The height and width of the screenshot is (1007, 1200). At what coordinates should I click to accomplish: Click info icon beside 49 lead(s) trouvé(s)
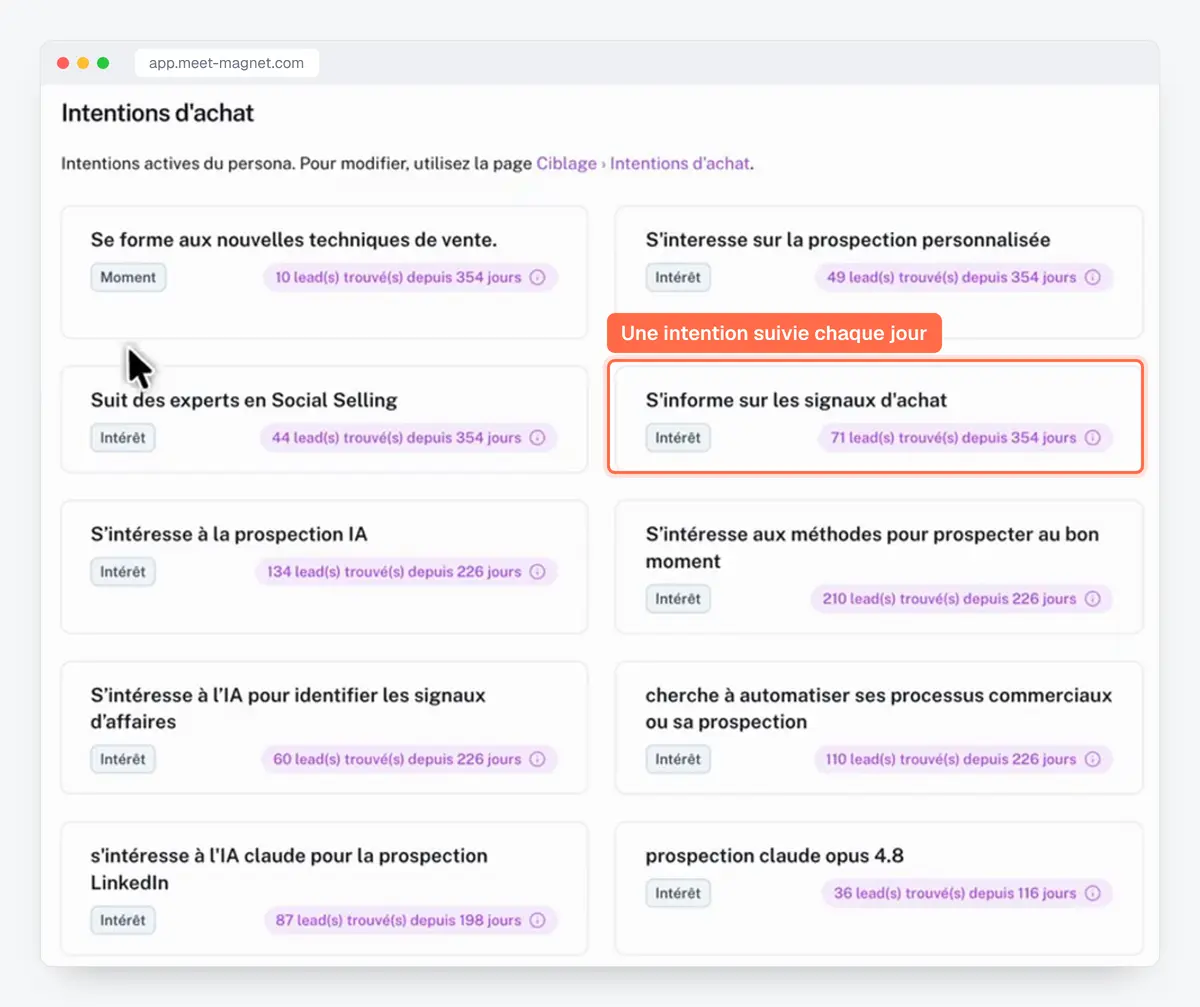pos(1092,277)
